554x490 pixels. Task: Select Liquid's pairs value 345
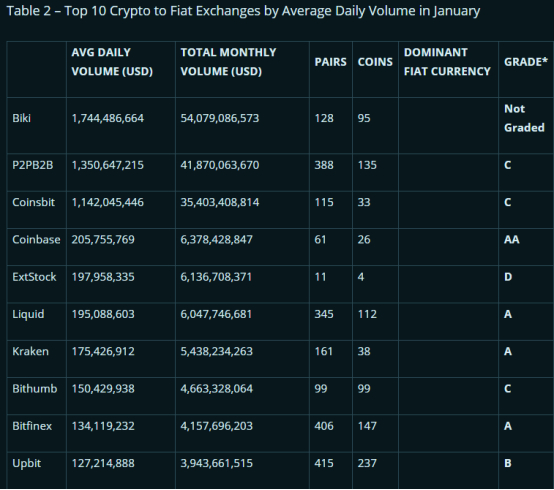click(x=324, y=314)
